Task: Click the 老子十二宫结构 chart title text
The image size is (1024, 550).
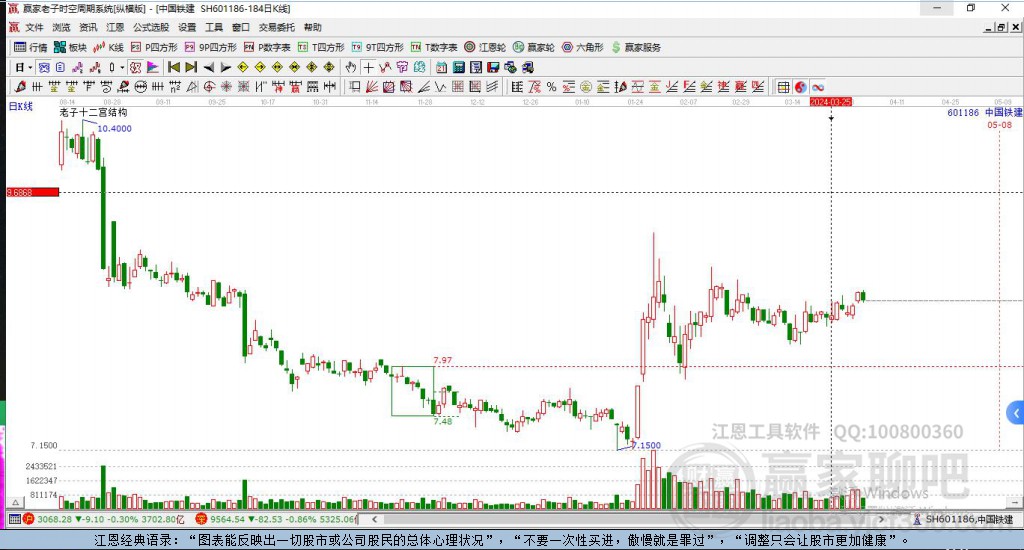Action: click(93, 112)
